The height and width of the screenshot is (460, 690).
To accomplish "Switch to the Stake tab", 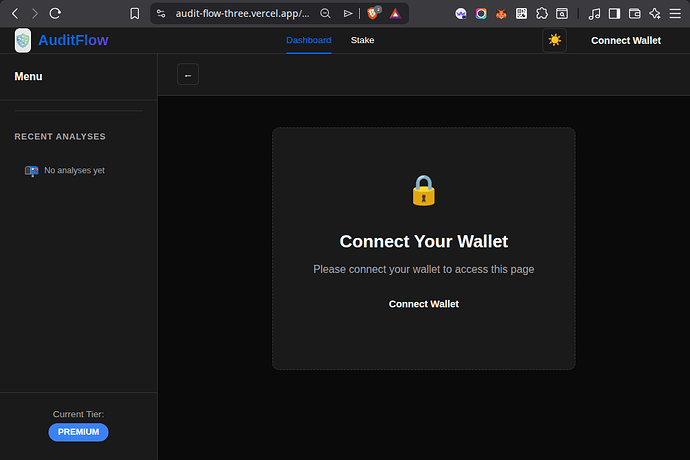I will (x=361, y=41).
